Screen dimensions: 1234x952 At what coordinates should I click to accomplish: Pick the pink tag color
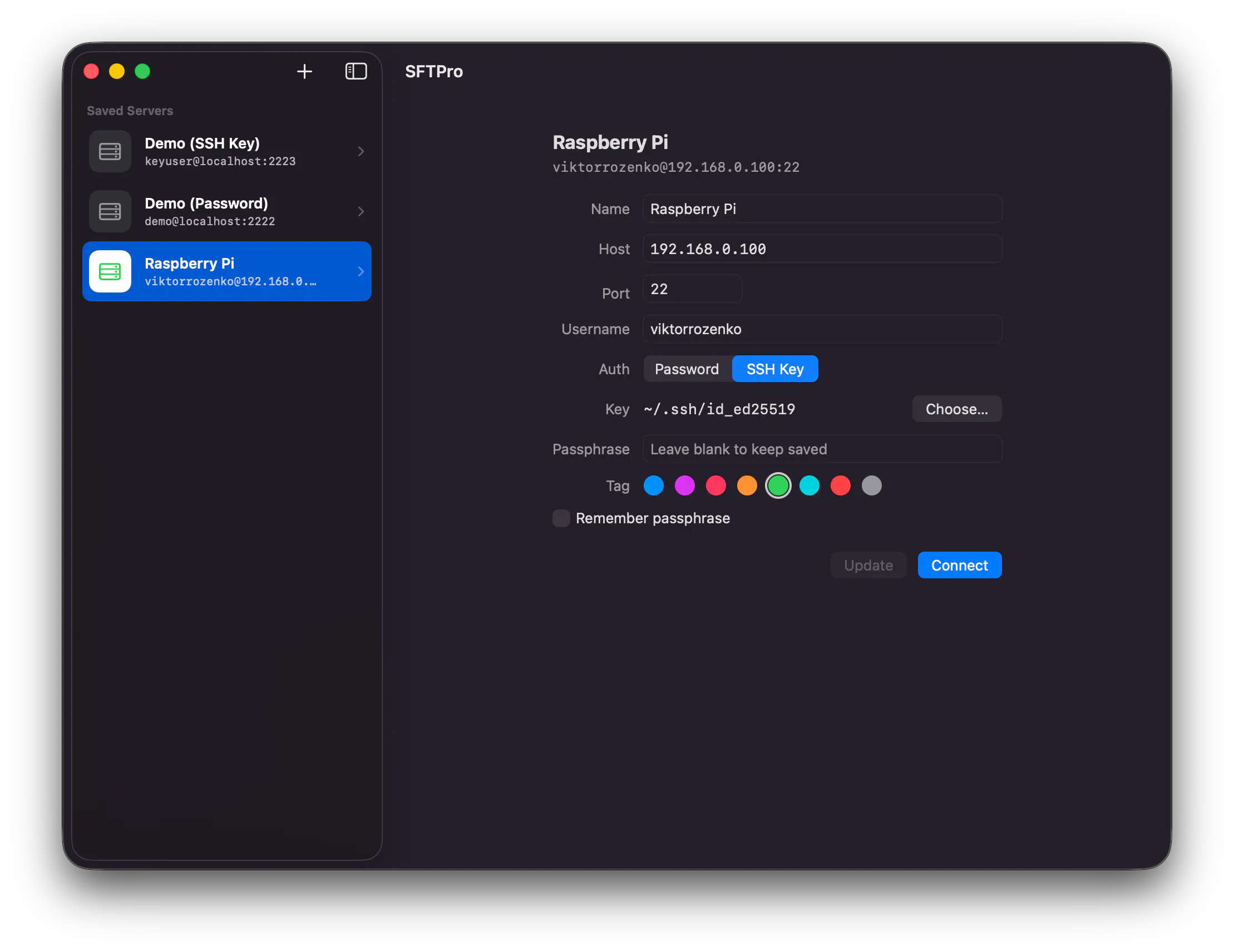[x=716, y=485]
